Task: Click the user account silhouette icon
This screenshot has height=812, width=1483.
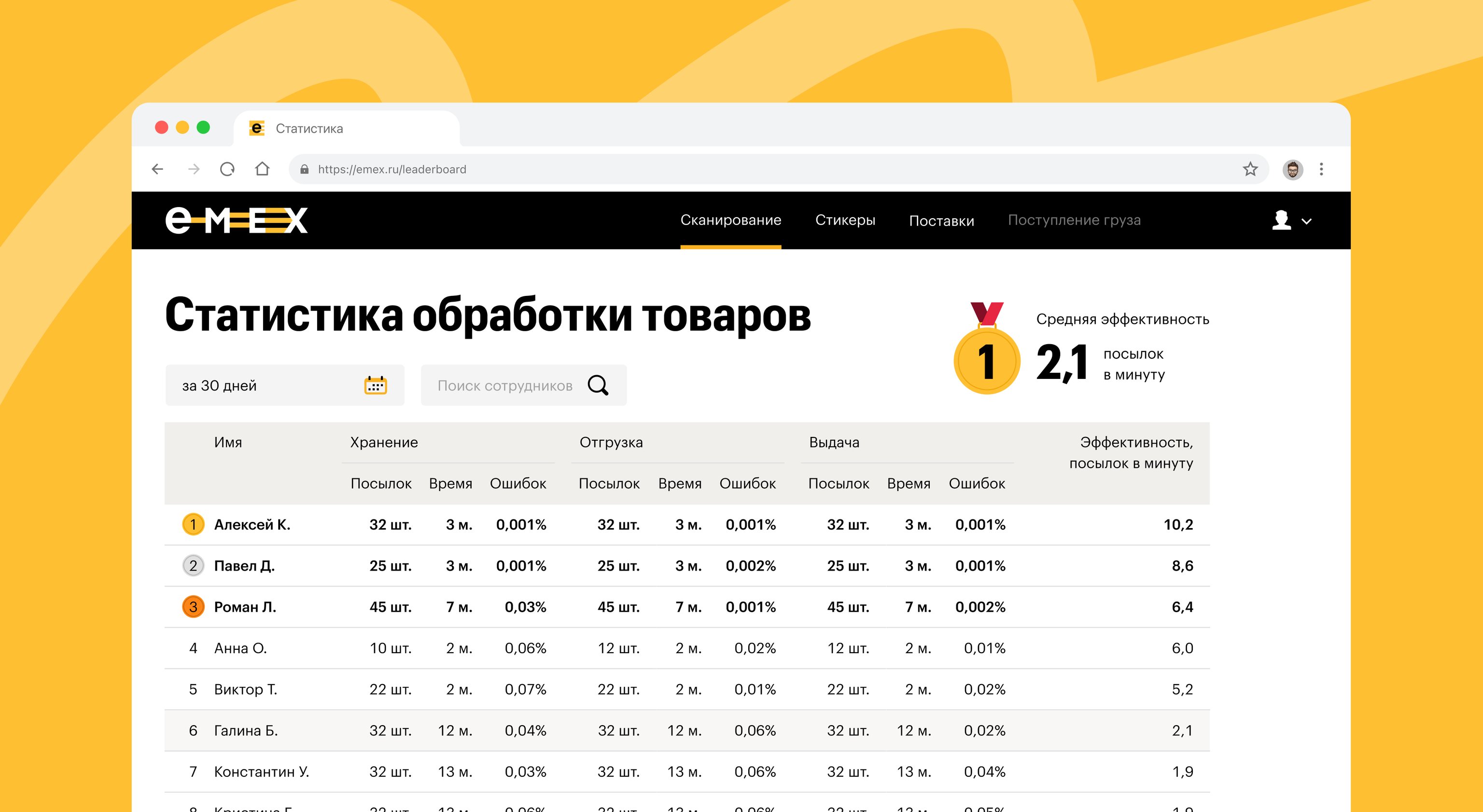Action: pyautogui.click(x=1281, y=220)
